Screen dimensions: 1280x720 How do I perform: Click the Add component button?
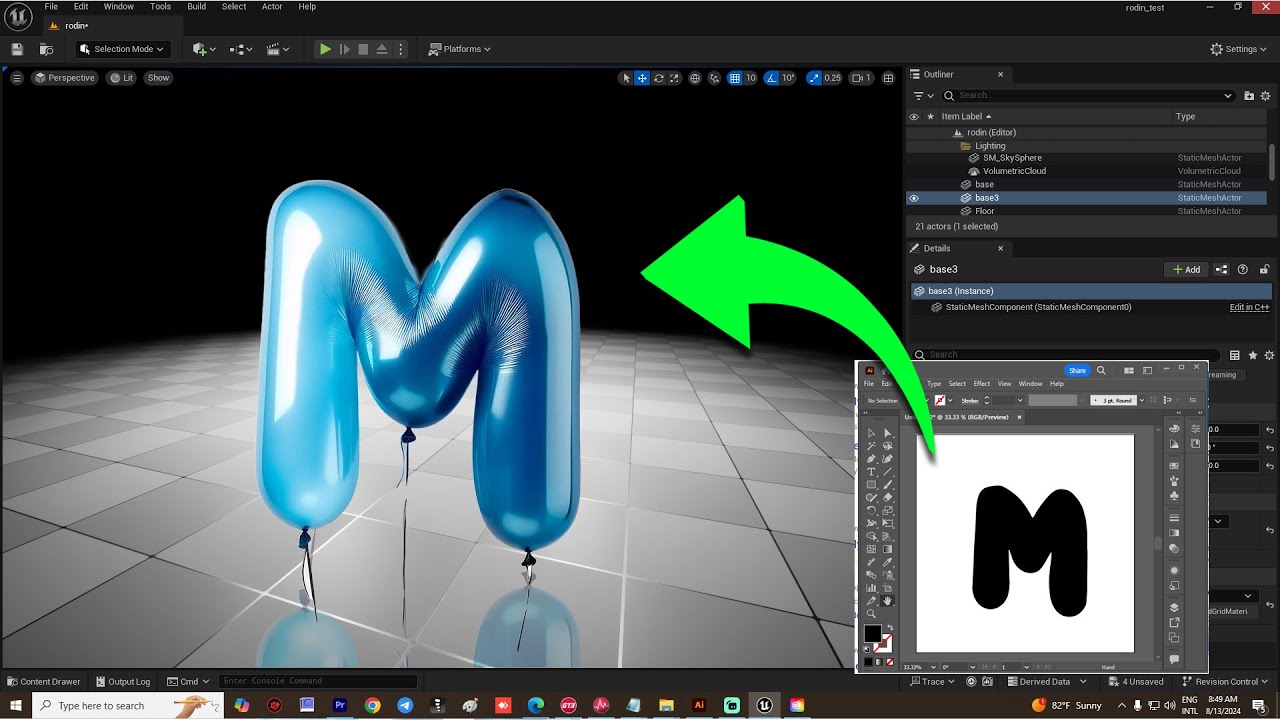pyautogui.click(x=1186, y=270)
